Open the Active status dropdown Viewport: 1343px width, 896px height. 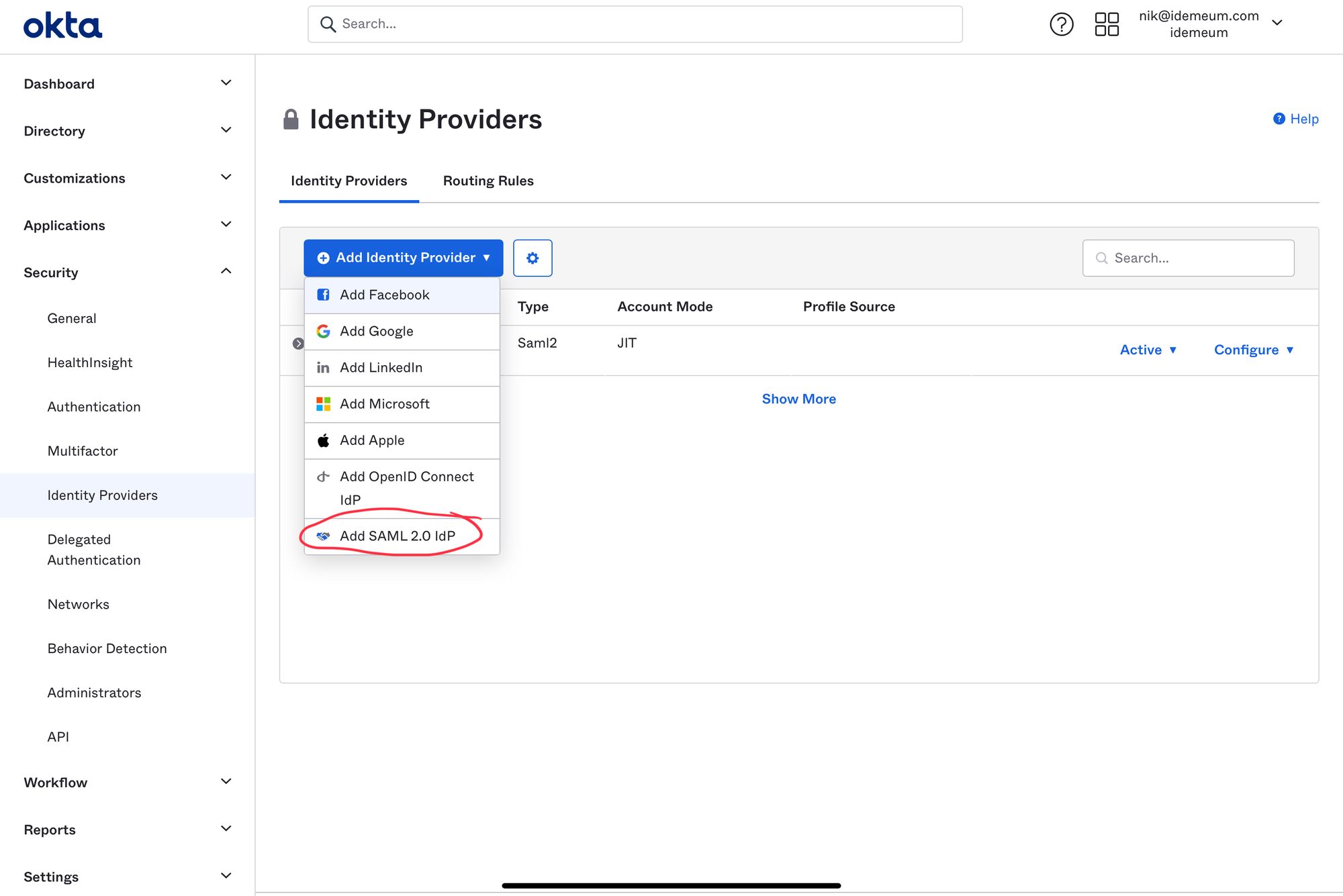click(1148, 350)
